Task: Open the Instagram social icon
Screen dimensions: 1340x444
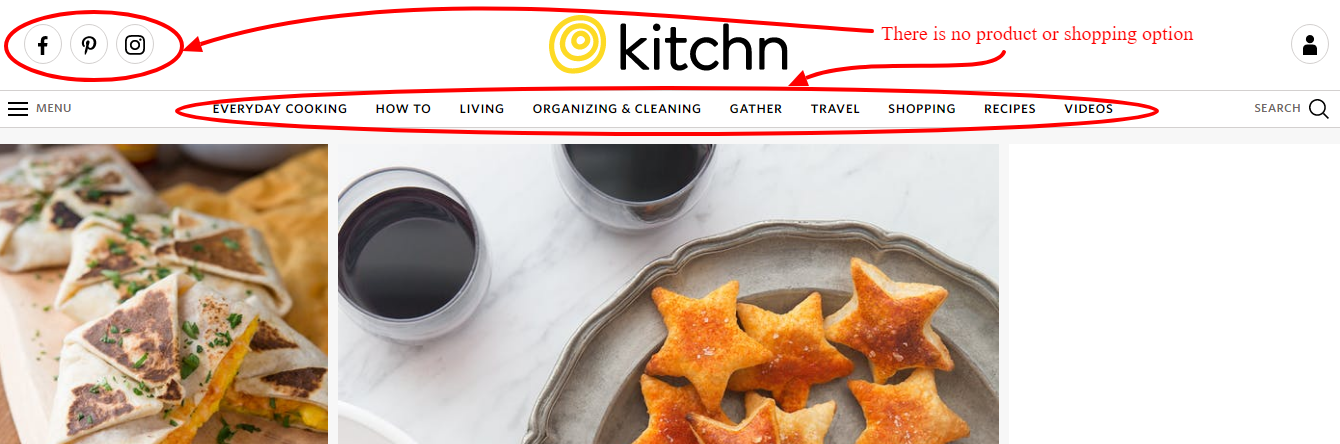Action: [135, 45]
